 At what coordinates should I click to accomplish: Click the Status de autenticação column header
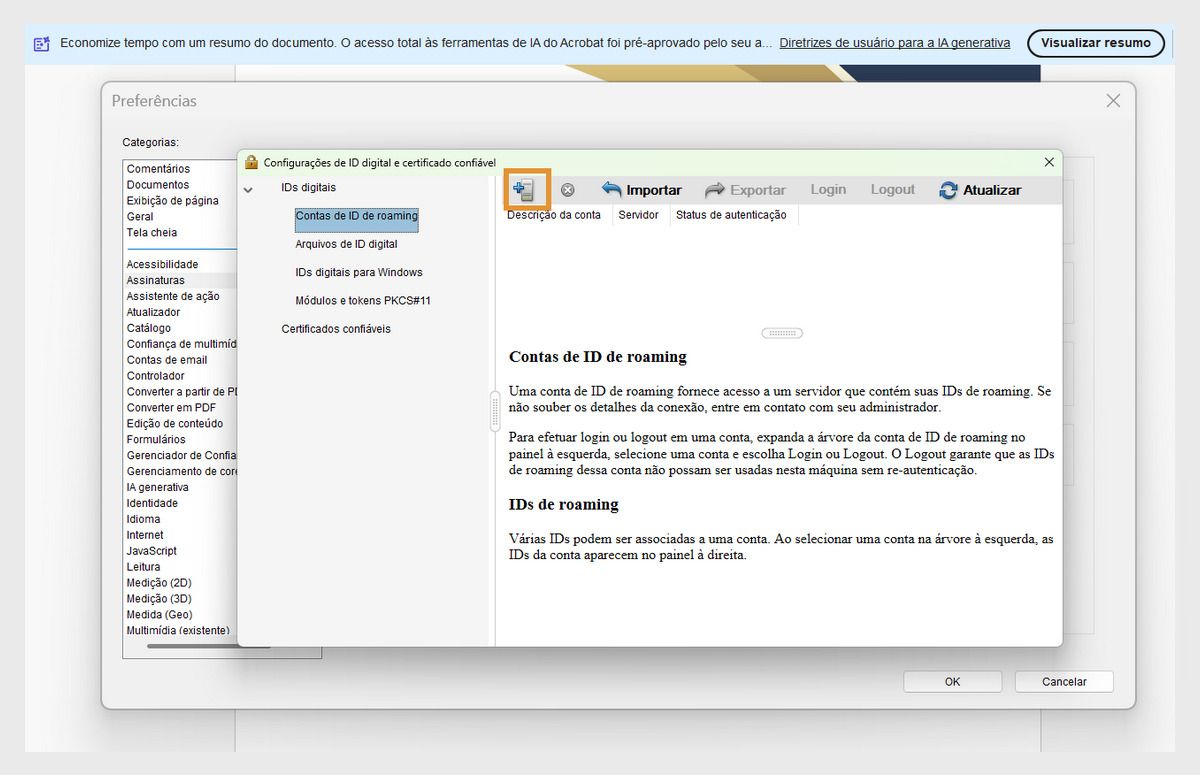tap(731, 215)
